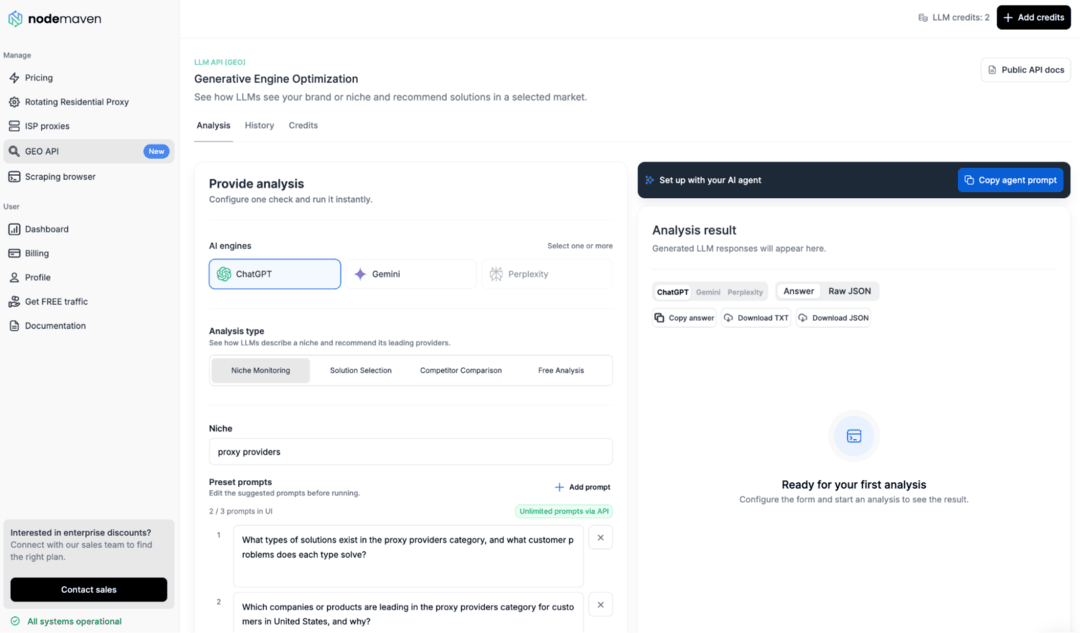Click Contact sales button
This screenshot has height=633, width=1080.
tap(89, 590)
